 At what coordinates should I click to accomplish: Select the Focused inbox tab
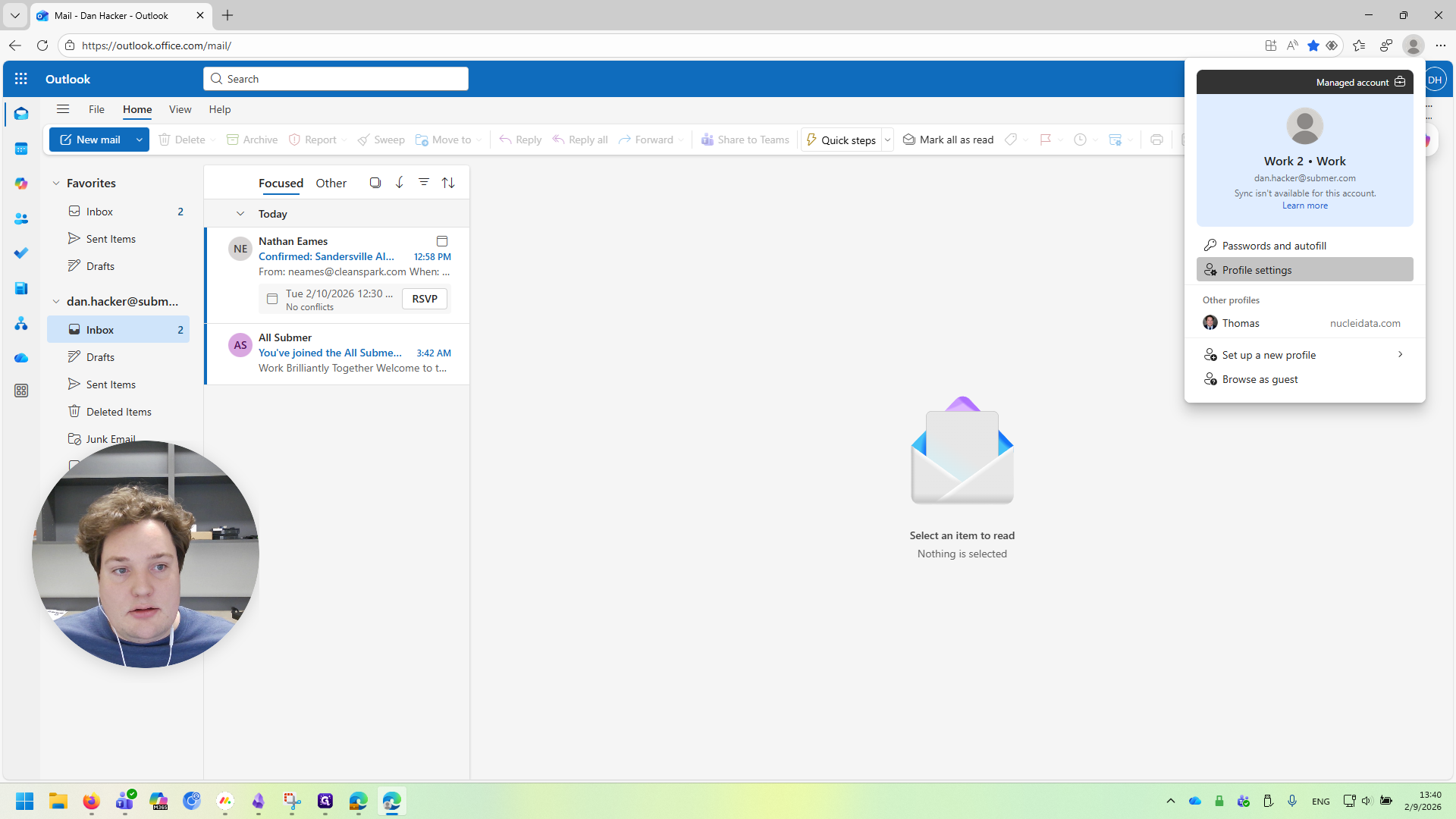click(x=281, y=183)
